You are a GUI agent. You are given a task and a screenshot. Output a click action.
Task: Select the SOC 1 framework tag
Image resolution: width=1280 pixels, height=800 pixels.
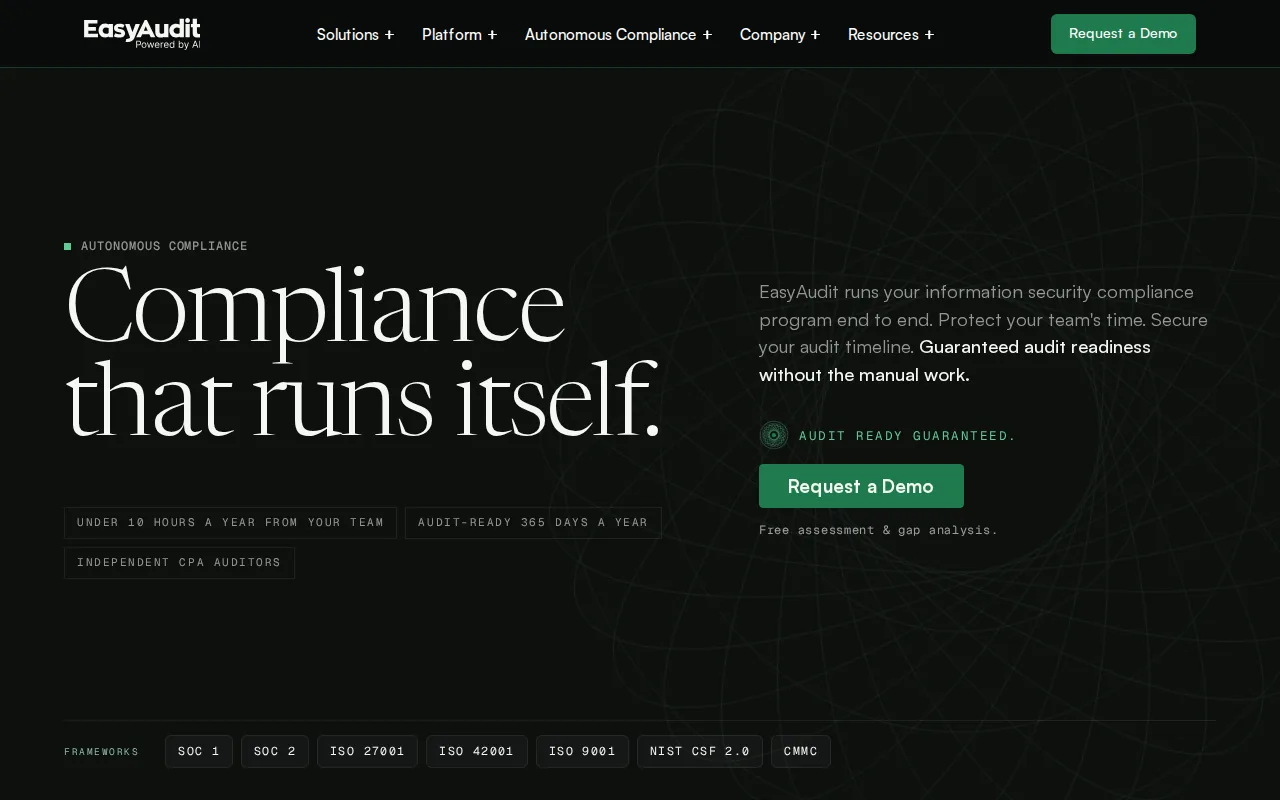199,751
